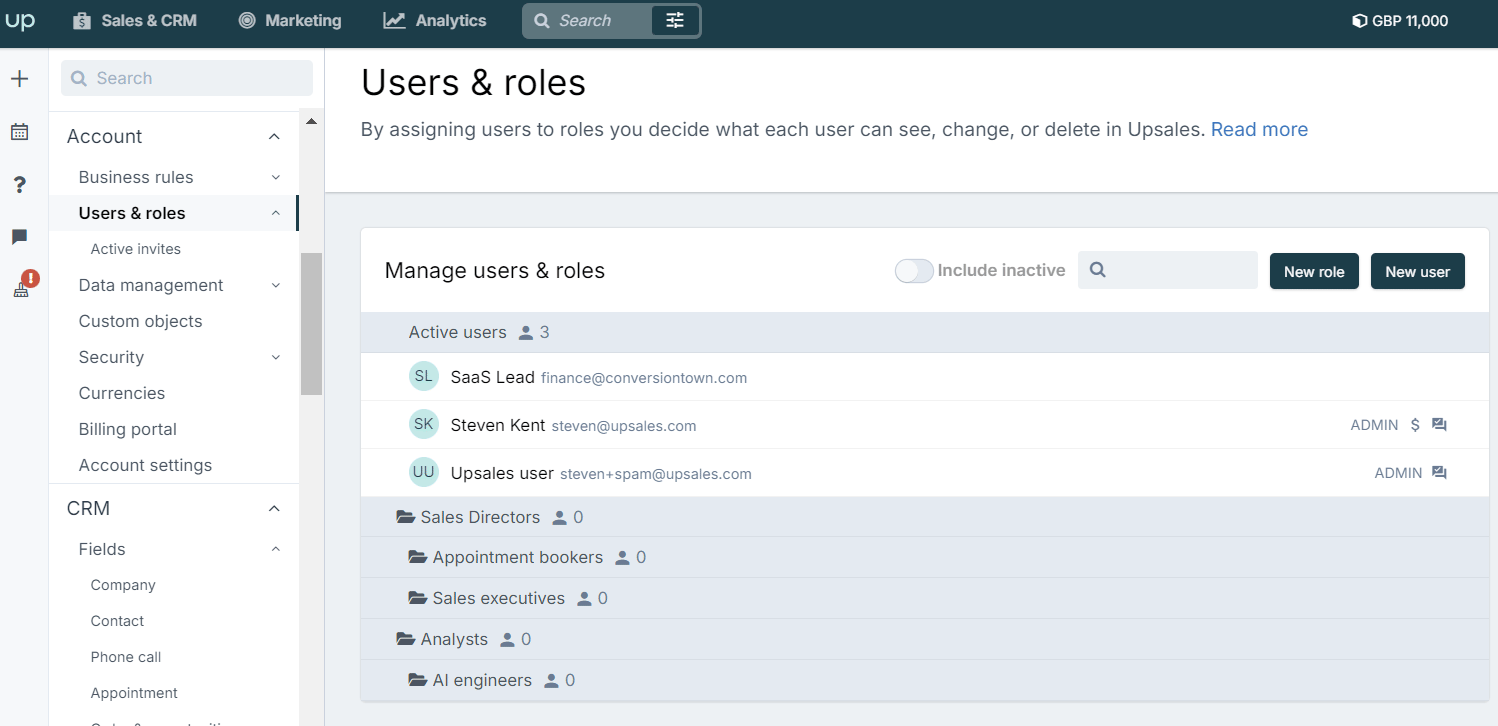Viewport: 1498px width, 726px height.
Task: Click the GBP 11,000 cube icon
Action: [1359, 20]
